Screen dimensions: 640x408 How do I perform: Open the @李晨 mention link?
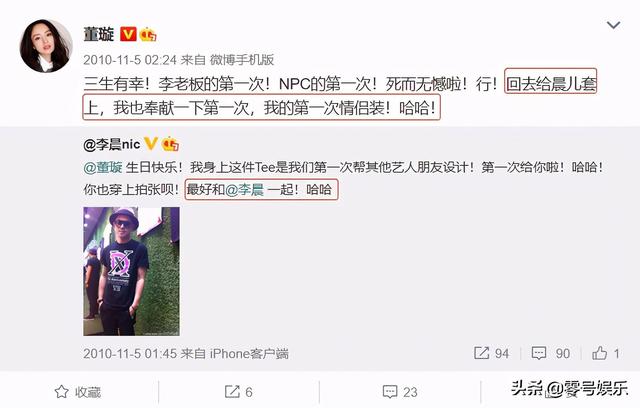[244, 189]
